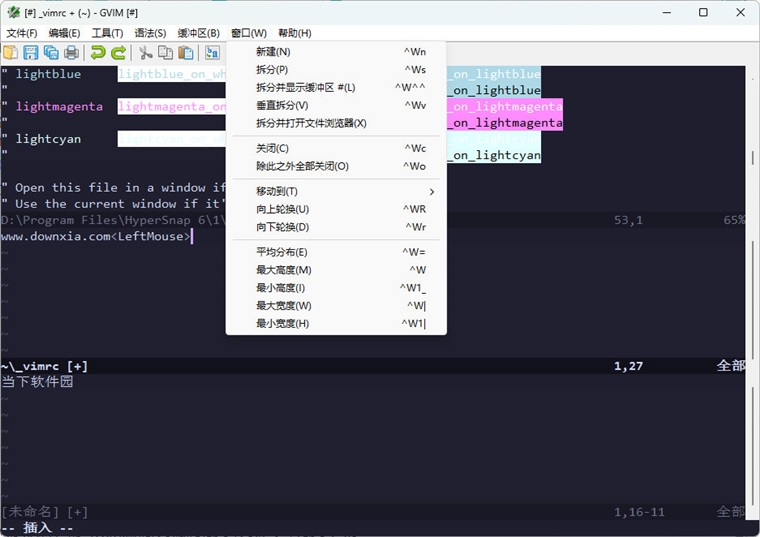Click the text 当下软件园 in bottom pane
The height and width of the screenshot is (537, 760).
pos(37,382)
